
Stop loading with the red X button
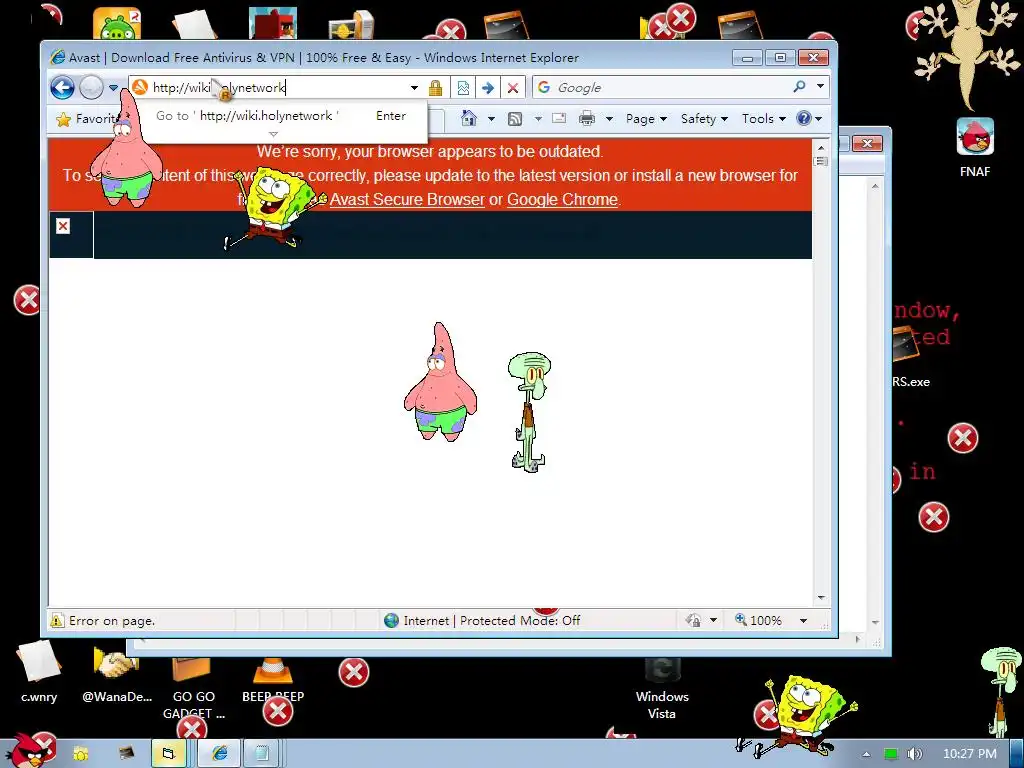click(x=513, y=88)
